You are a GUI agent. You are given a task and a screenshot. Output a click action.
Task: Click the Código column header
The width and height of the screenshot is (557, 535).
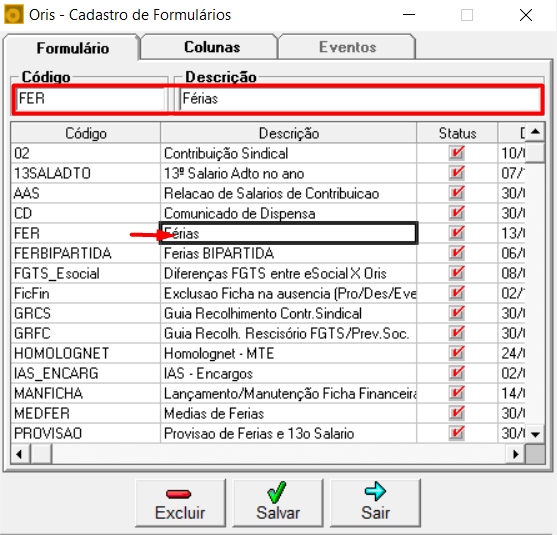[86, 134]
